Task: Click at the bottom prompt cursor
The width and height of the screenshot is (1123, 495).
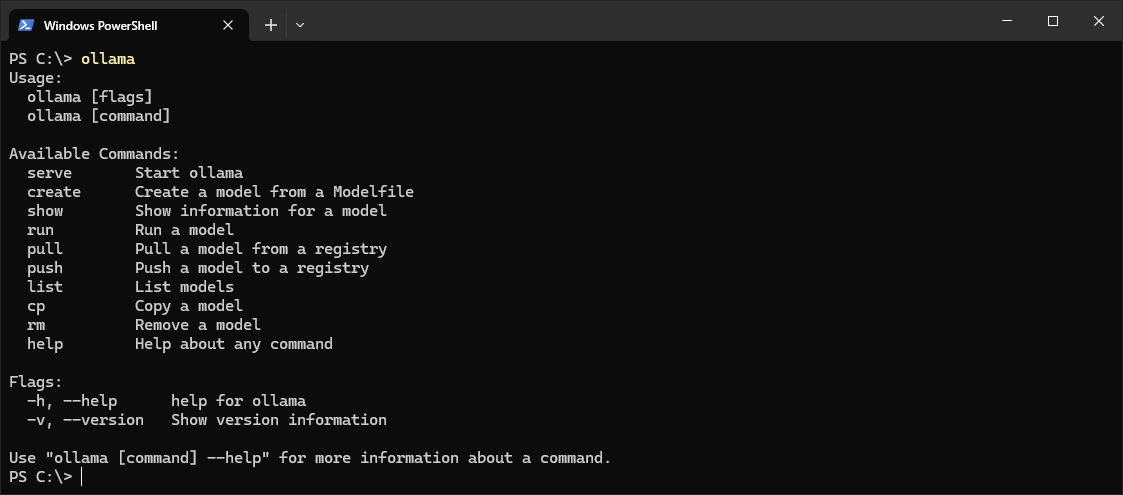Action: (82, 476)
